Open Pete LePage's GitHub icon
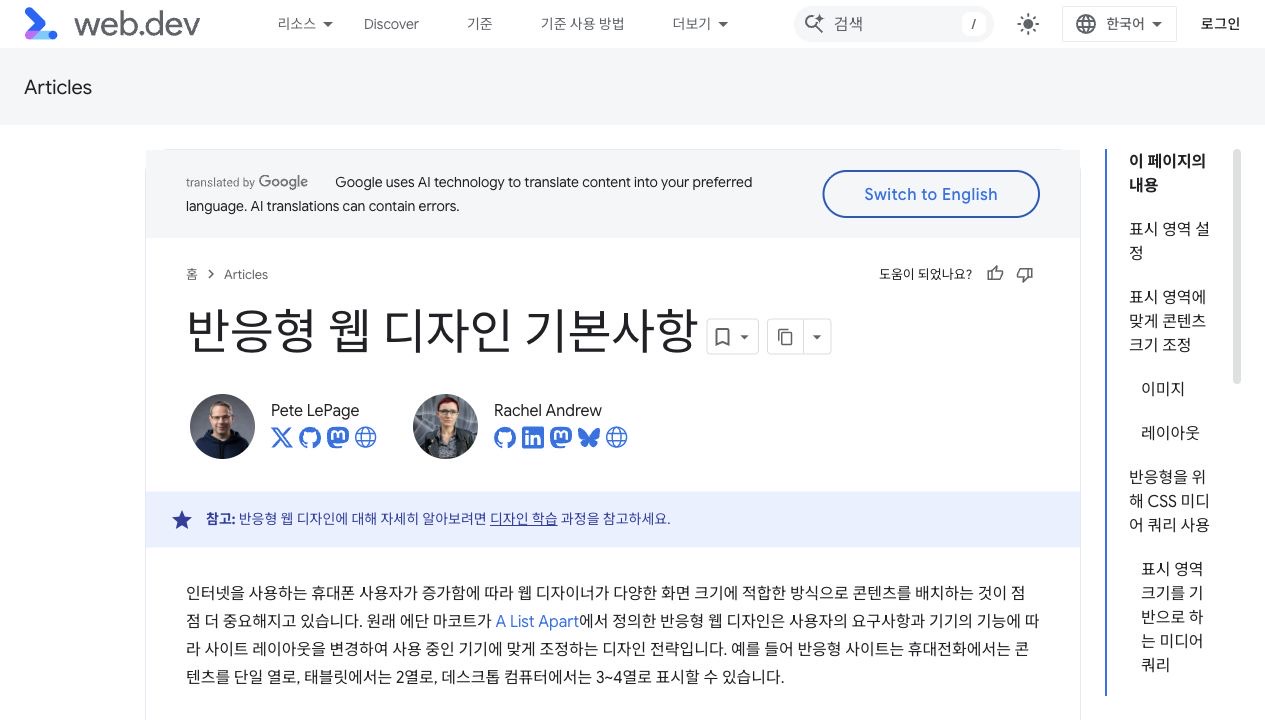This screenshot has height=720, width=1265. pyautogui.click(x=310, y=437)
